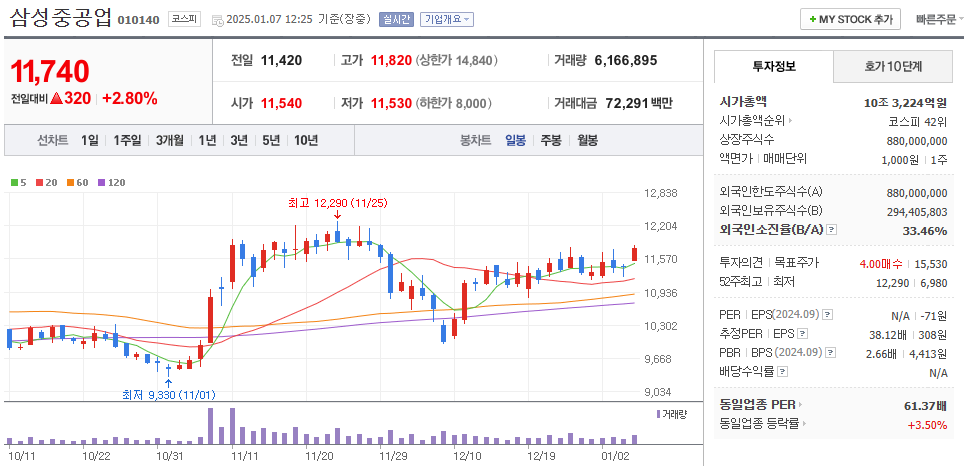
Task: Switch to 호가 10단계 tab
Action: pos(892,67)
